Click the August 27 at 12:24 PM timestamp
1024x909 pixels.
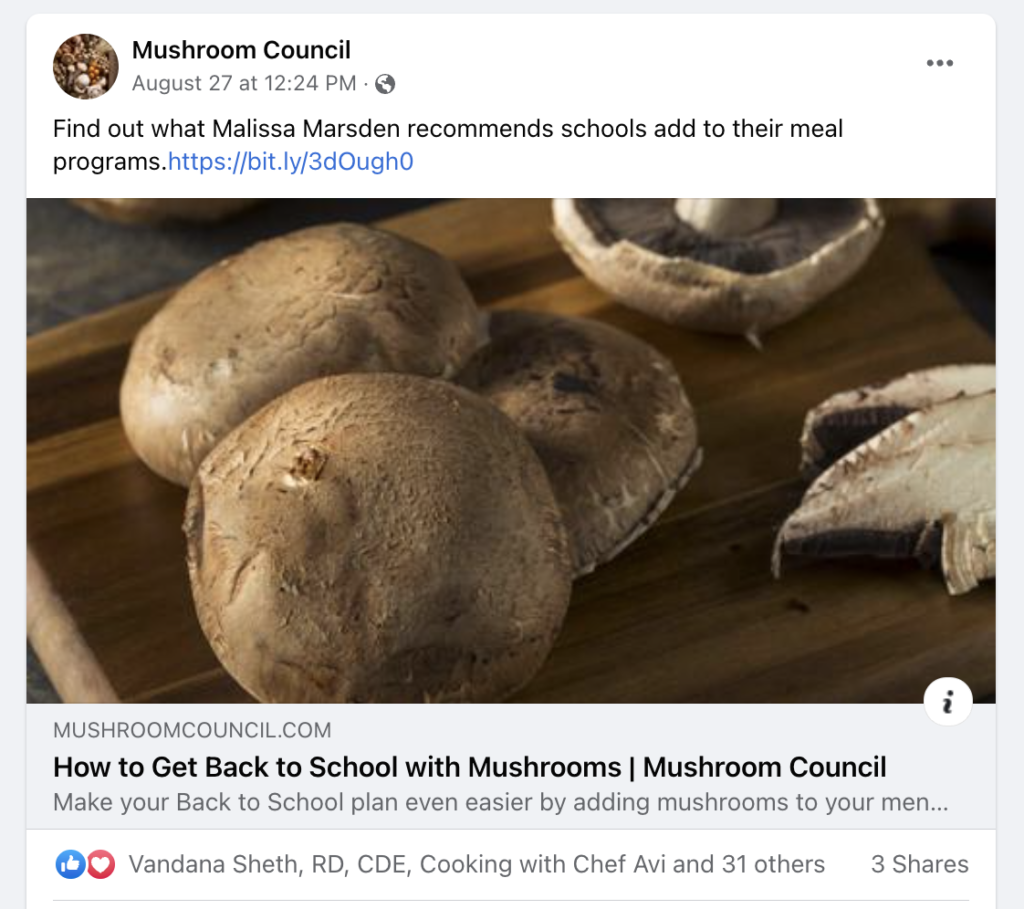(243, 84)
